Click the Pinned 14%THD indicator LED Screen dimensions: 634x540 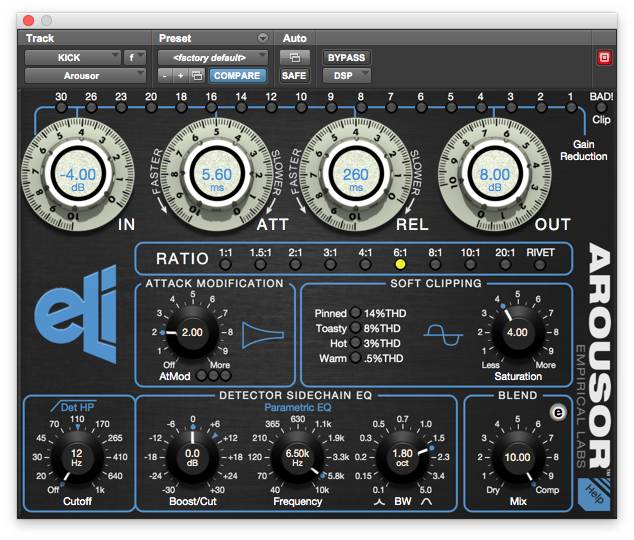[355, 313]
